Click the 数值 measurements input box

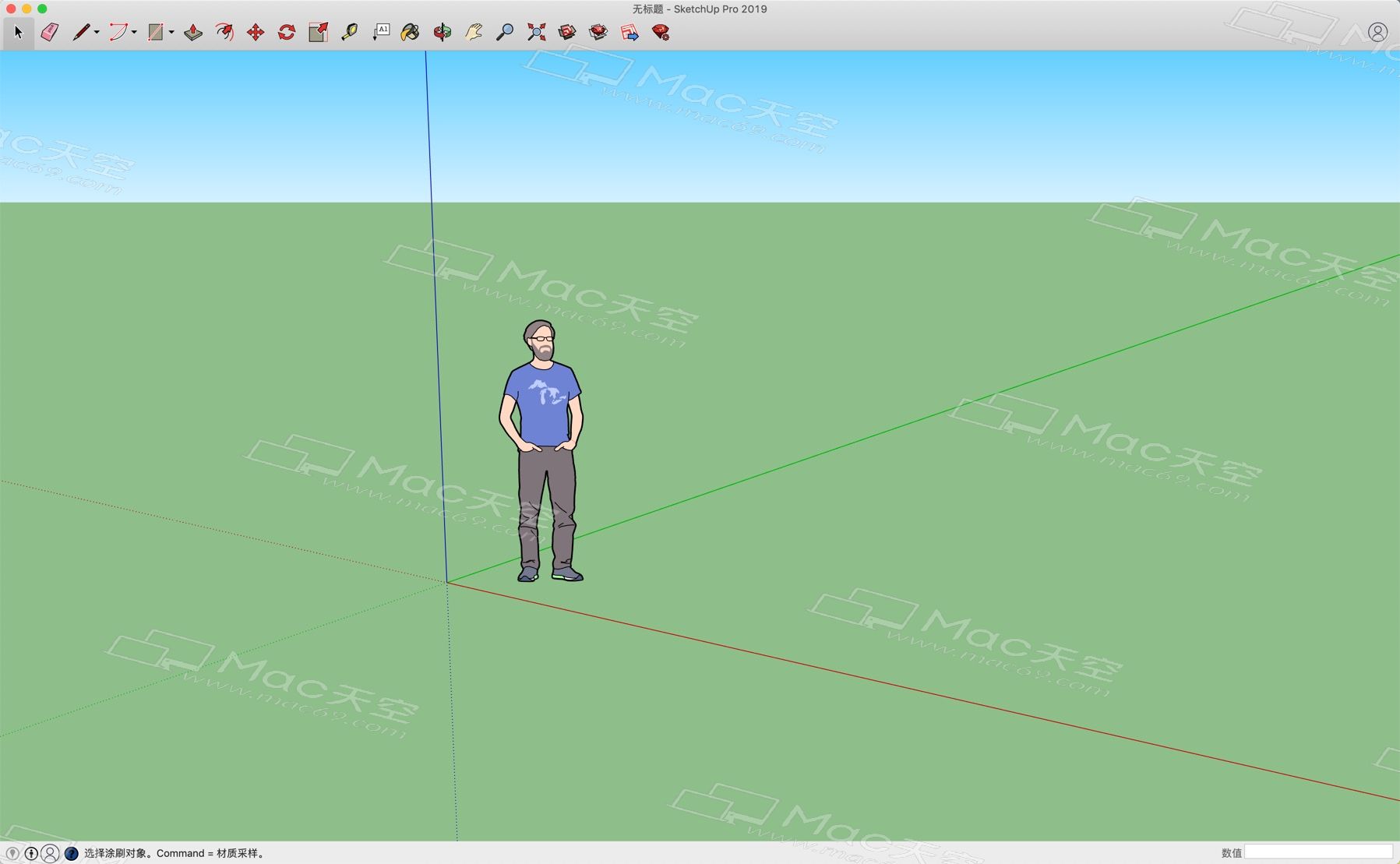(x=1318, y=852)
